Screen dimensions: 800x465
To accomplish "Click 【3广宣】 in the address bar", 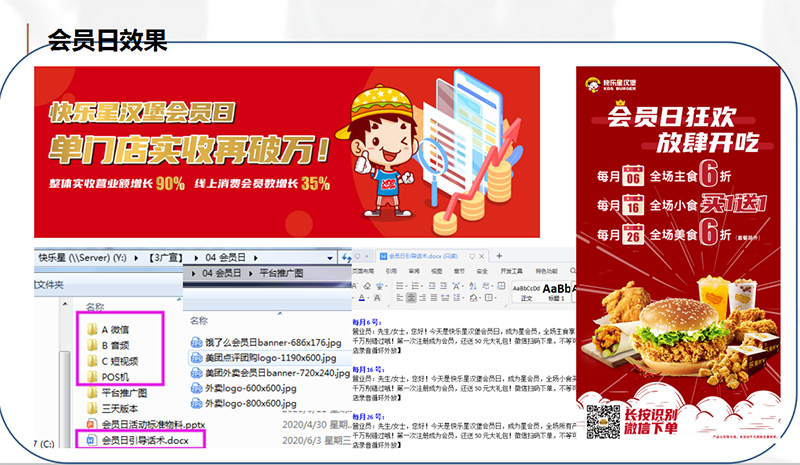I will [x=165, y=258].
